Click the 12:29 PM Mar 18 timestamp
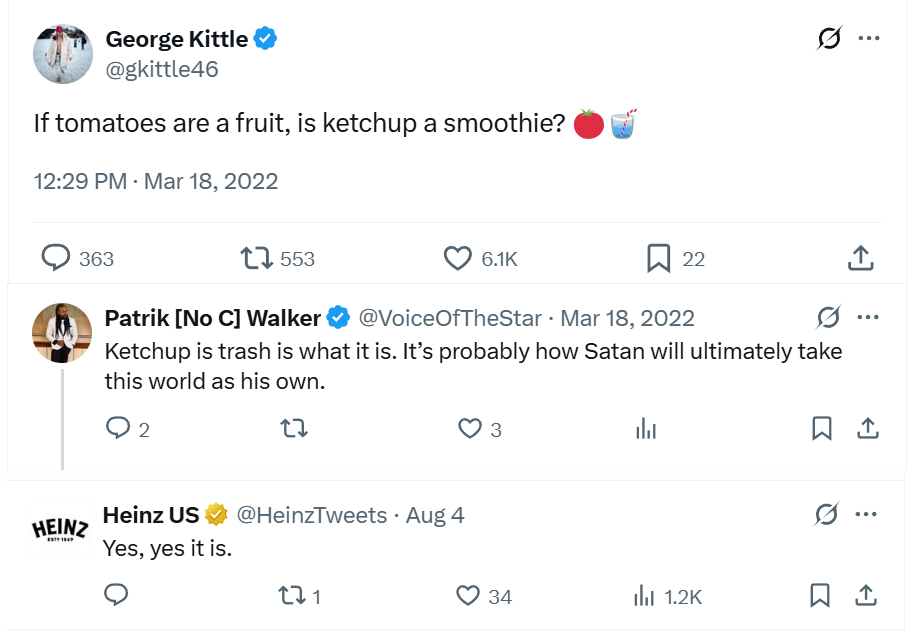Image resolution: width=916 pixels, height=630 pixels. pos(156,181)
